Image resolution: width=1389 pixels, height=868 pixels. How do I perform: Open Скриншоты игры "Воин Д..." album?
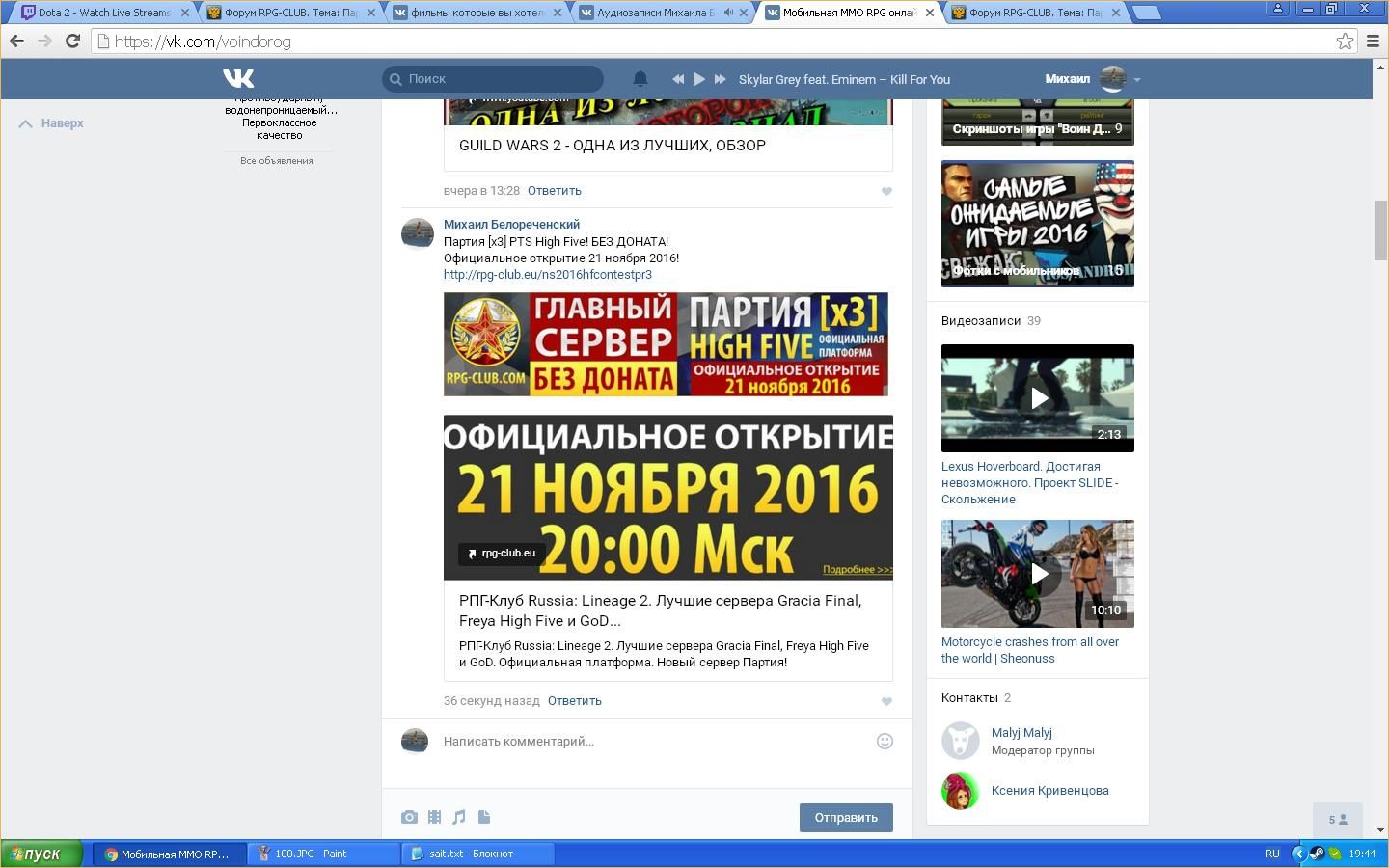(x=1038, y=122)
